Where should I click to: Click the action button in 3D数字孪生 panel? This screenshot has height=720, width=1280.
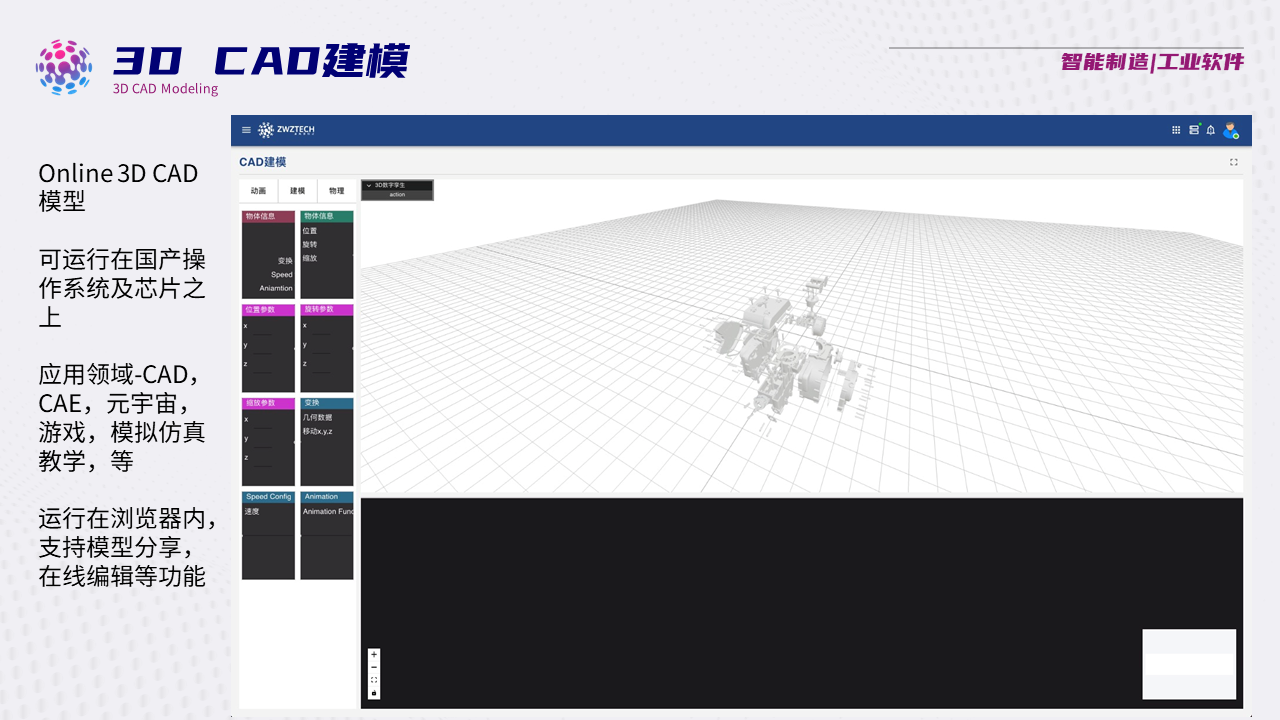[397, 195]
